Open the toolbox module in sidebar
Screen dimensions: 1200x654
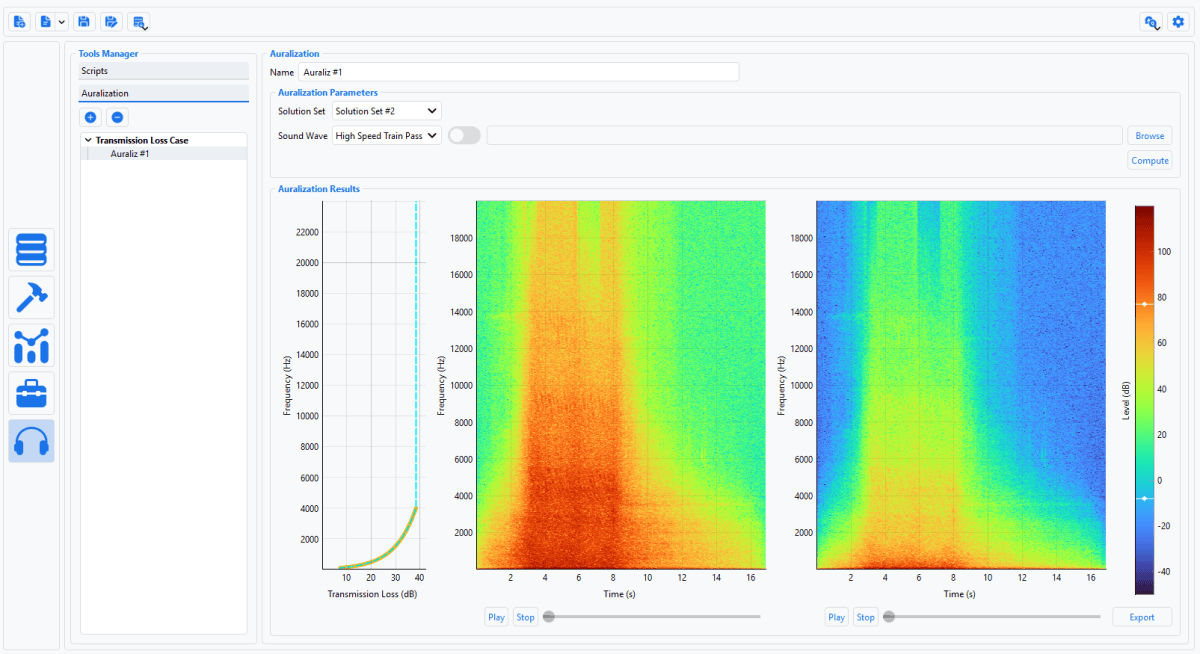click(x=31, y=393)
